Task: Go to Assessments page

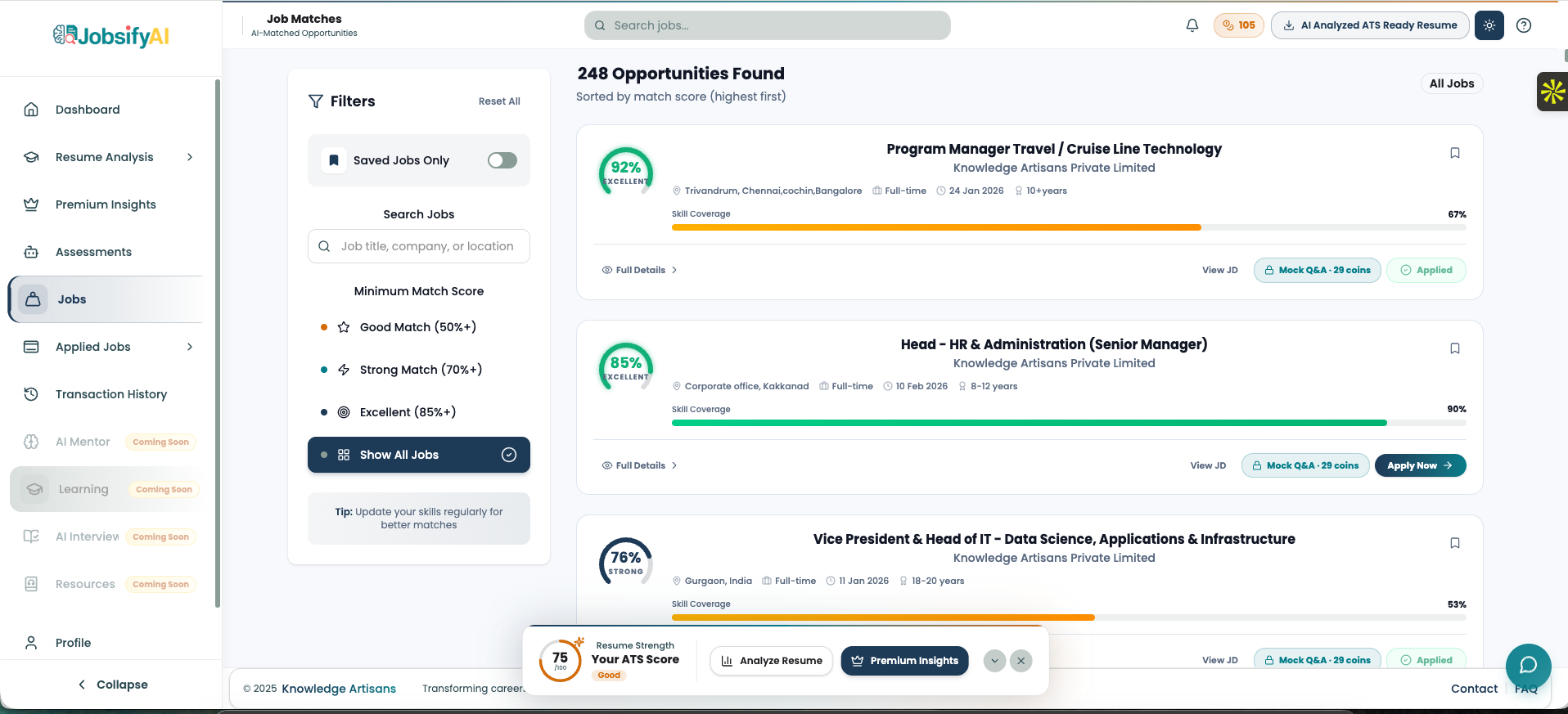Action: [106, 252]
